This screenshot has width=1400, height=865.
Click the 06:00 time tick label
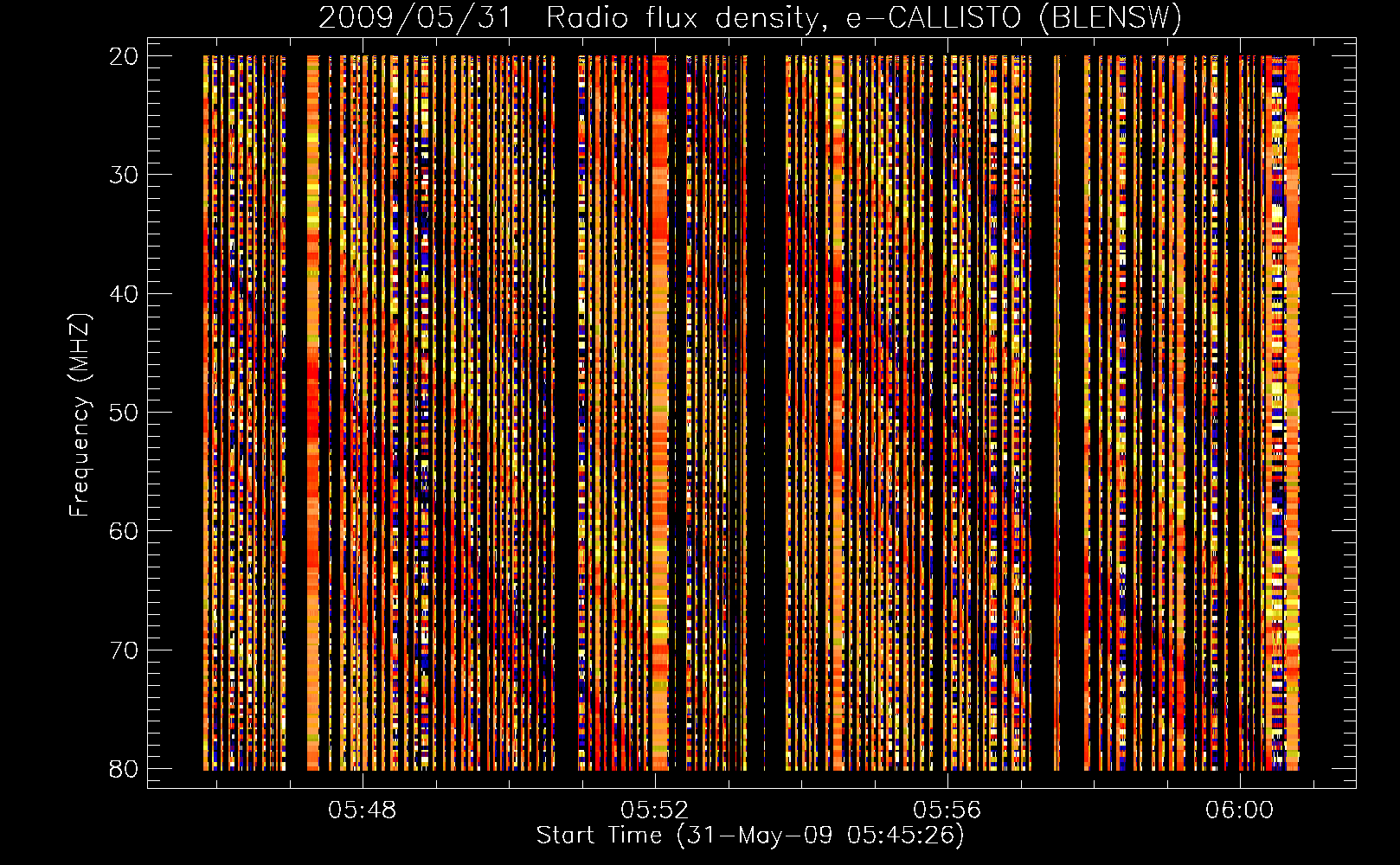point(1241,811)
